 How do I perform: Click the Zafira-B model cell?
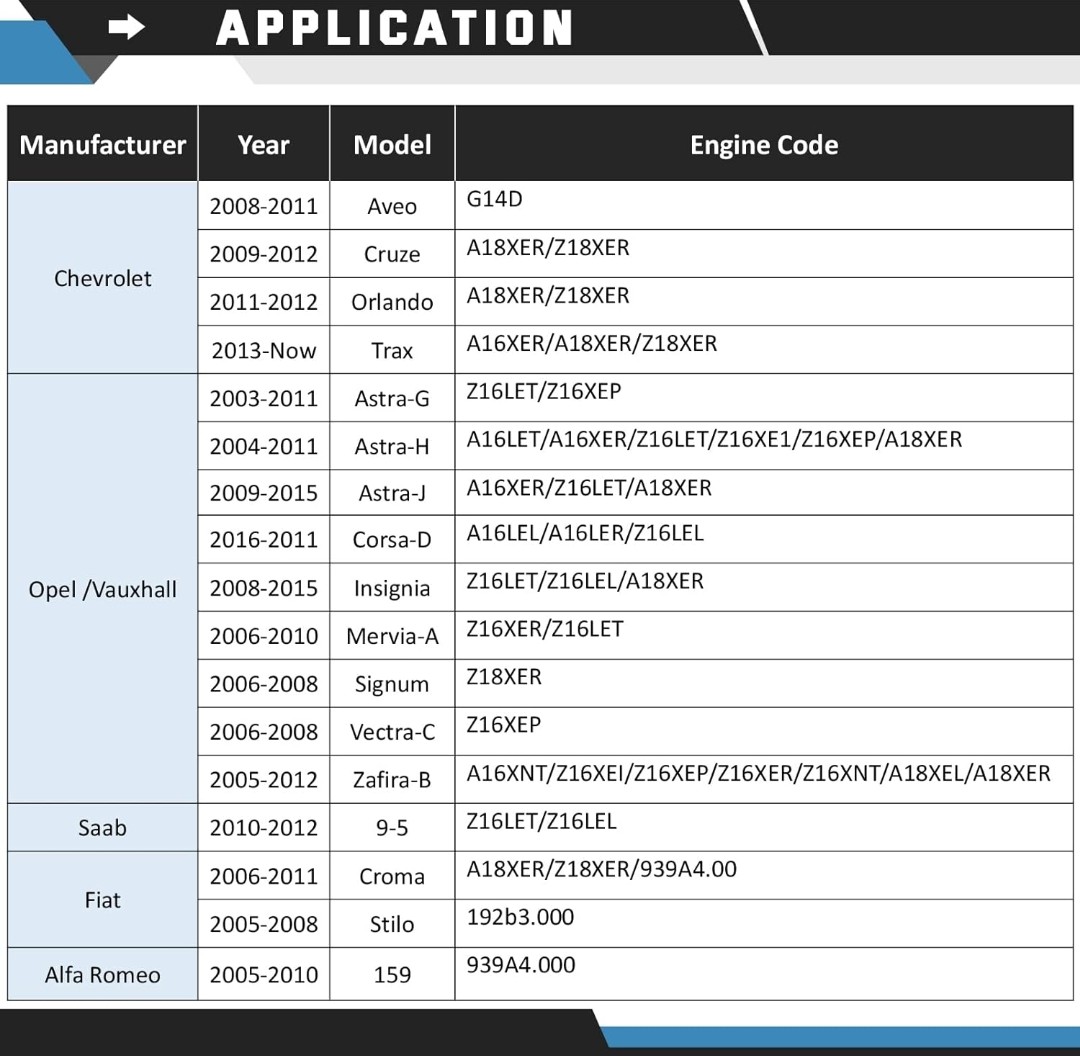pos(392,780)
